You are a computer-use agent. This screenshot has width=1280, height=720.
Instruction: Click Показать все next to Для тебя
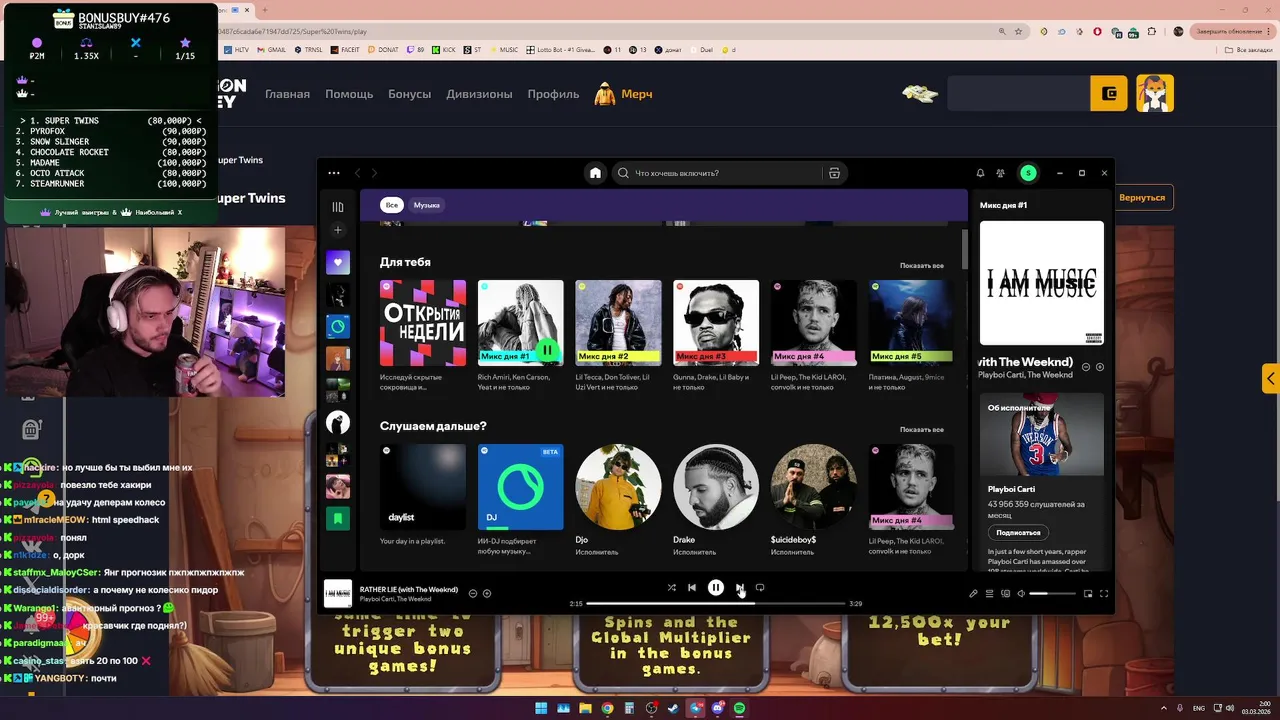pyautogui.click(x=921, y=266)
